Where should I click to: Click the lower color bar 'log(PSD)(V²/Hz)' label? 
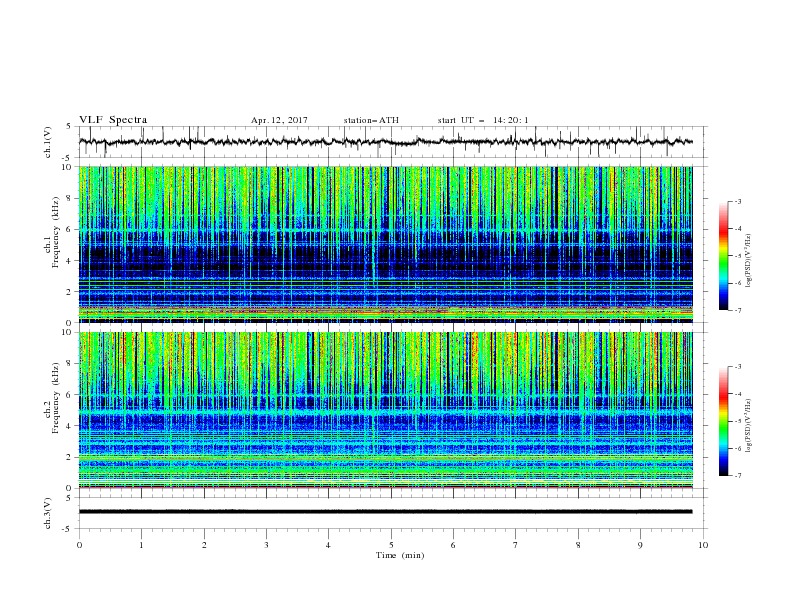point(749,426)
